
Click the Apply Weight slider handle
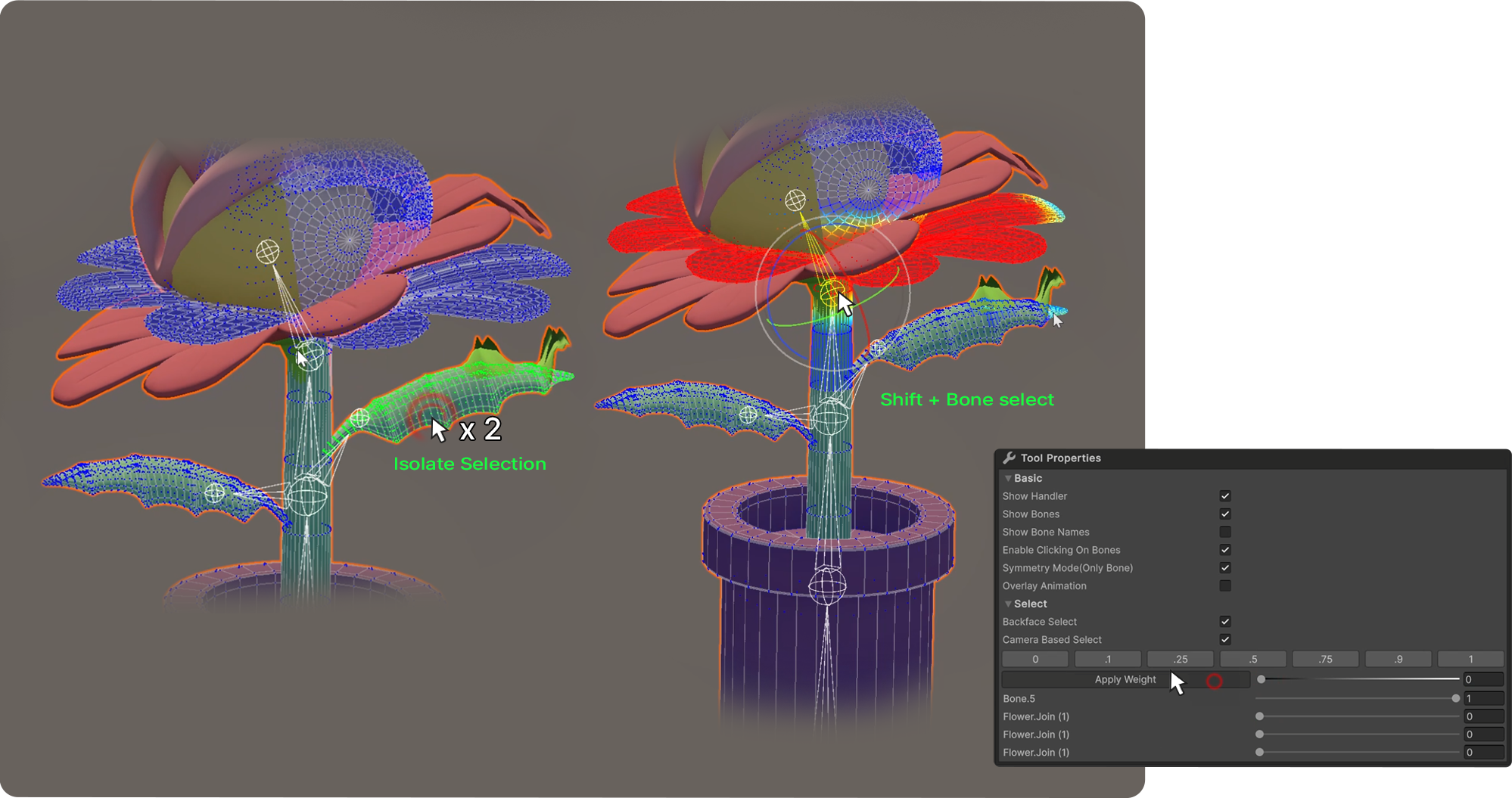tap(1262, 679)
